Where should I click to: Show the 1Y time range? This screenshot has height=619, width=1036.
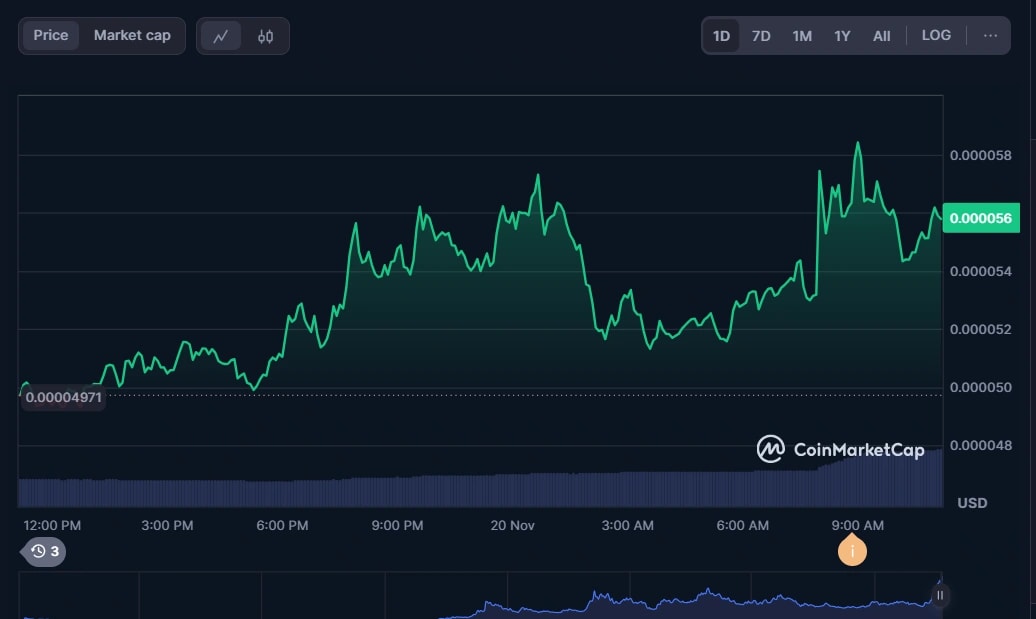click(842, 36)
